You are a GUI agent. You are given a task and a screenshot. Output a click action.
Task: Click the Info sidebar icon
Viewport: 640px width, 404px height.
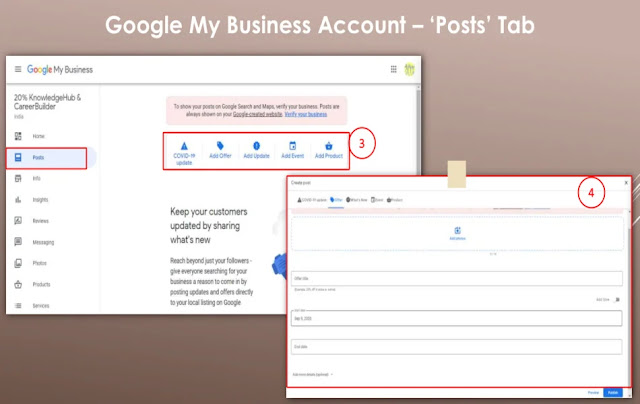point(18,178)
